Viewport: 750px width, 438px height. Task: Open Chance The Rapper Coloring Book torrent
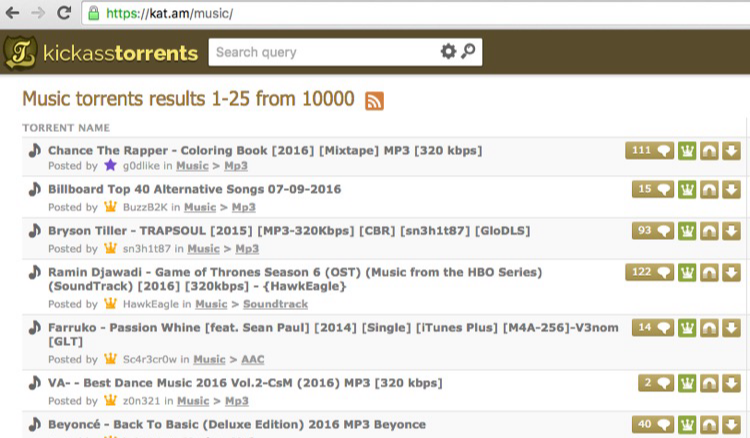pyautogui.click(x=265, y=150)
